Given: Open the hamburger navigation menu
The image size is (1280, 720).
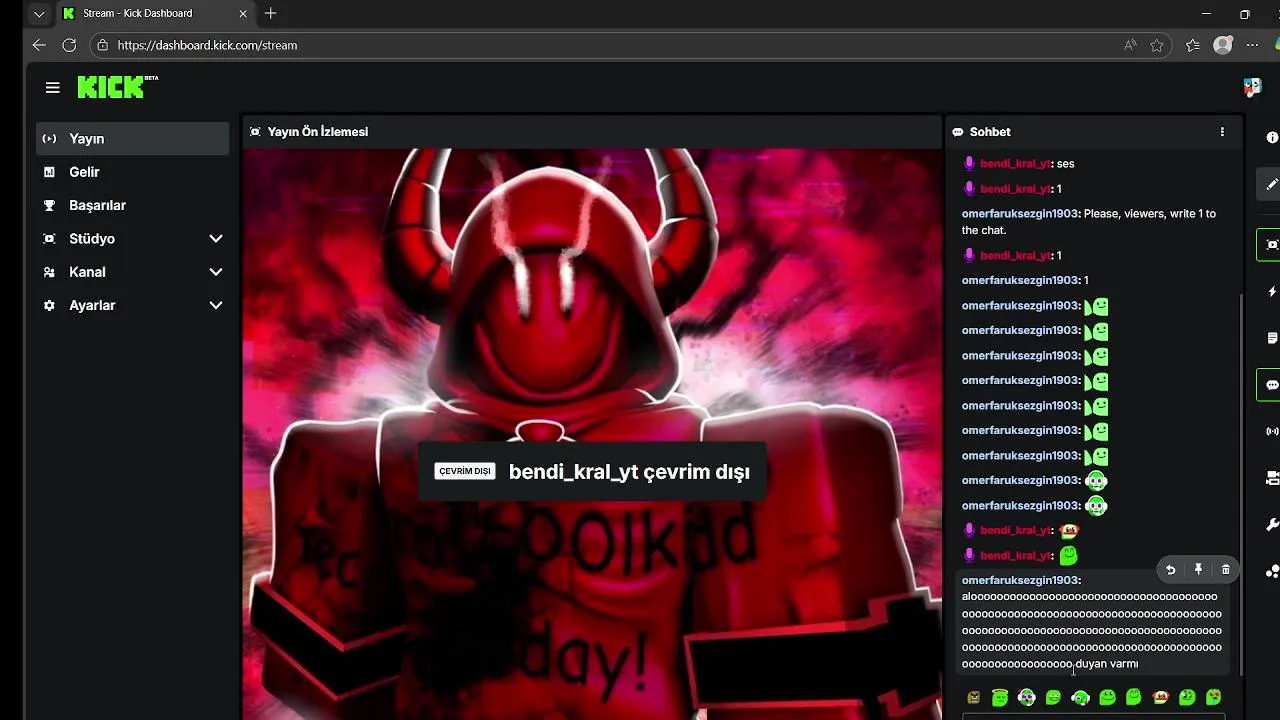Looking at the screenshot, I should point(52,88).
